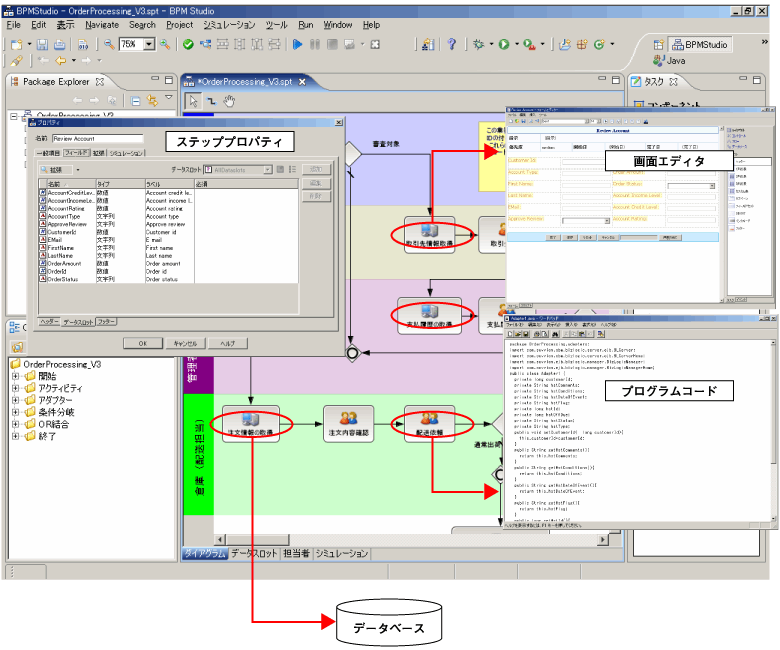Switch to the シミュレーション bottom editor tab
This screenshot has width=780, height=650.
342,554
